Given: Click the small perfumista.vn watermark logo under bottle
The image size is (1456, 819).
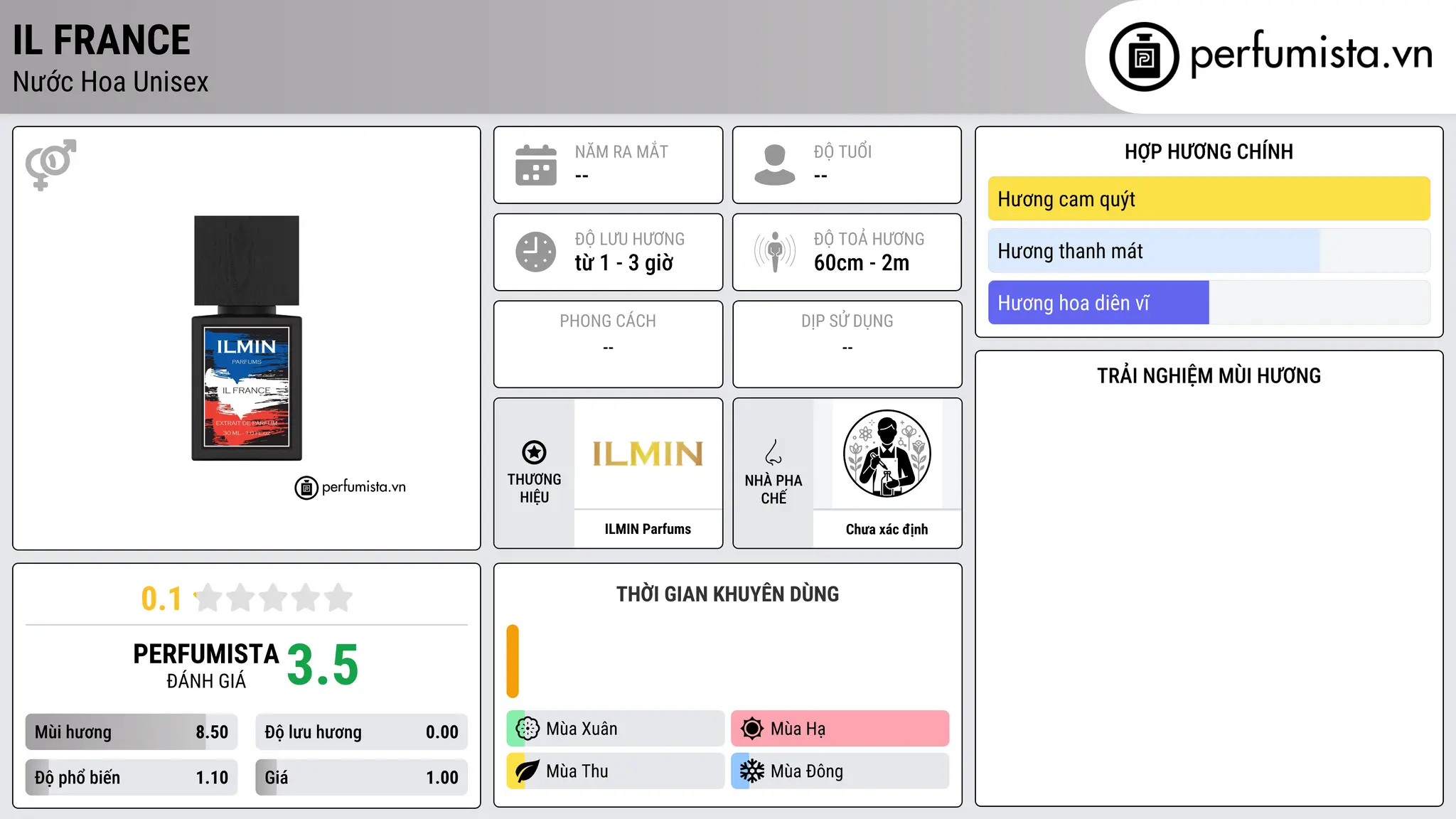Looking at the screenshot, I should click(x=350, y=487).
